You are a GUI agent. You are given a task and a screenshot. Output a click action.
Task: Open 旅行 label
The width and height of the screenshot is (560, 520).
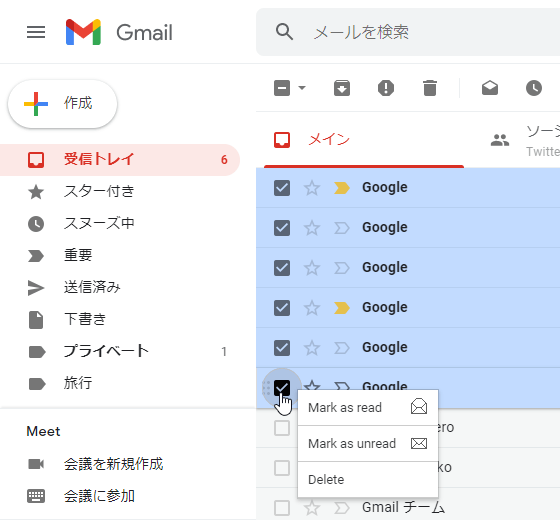[x=120, y=384]
